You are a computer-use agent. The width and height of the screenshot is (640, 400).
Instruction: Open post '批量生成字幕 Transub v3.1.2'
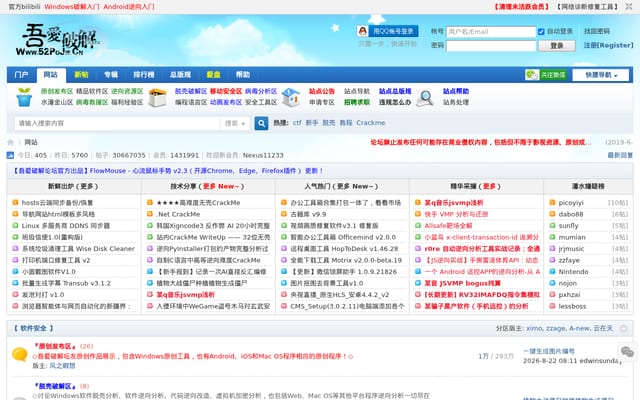click(x=66, y=283)
